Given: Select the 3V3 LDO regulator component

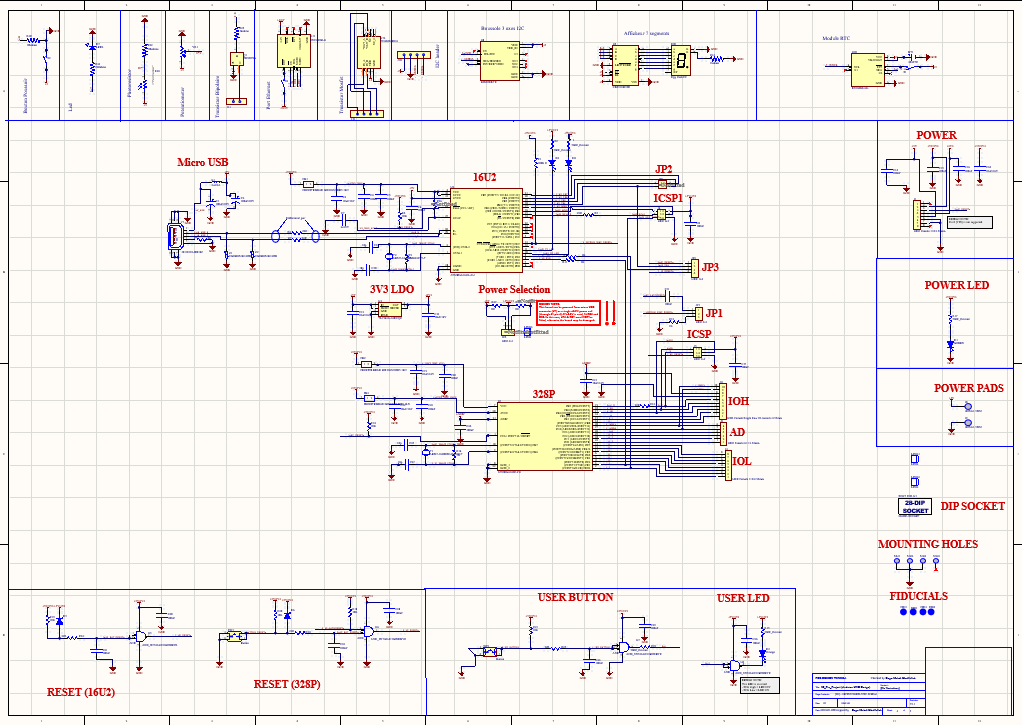Looking at the screenshot, I should coord(389,308).
